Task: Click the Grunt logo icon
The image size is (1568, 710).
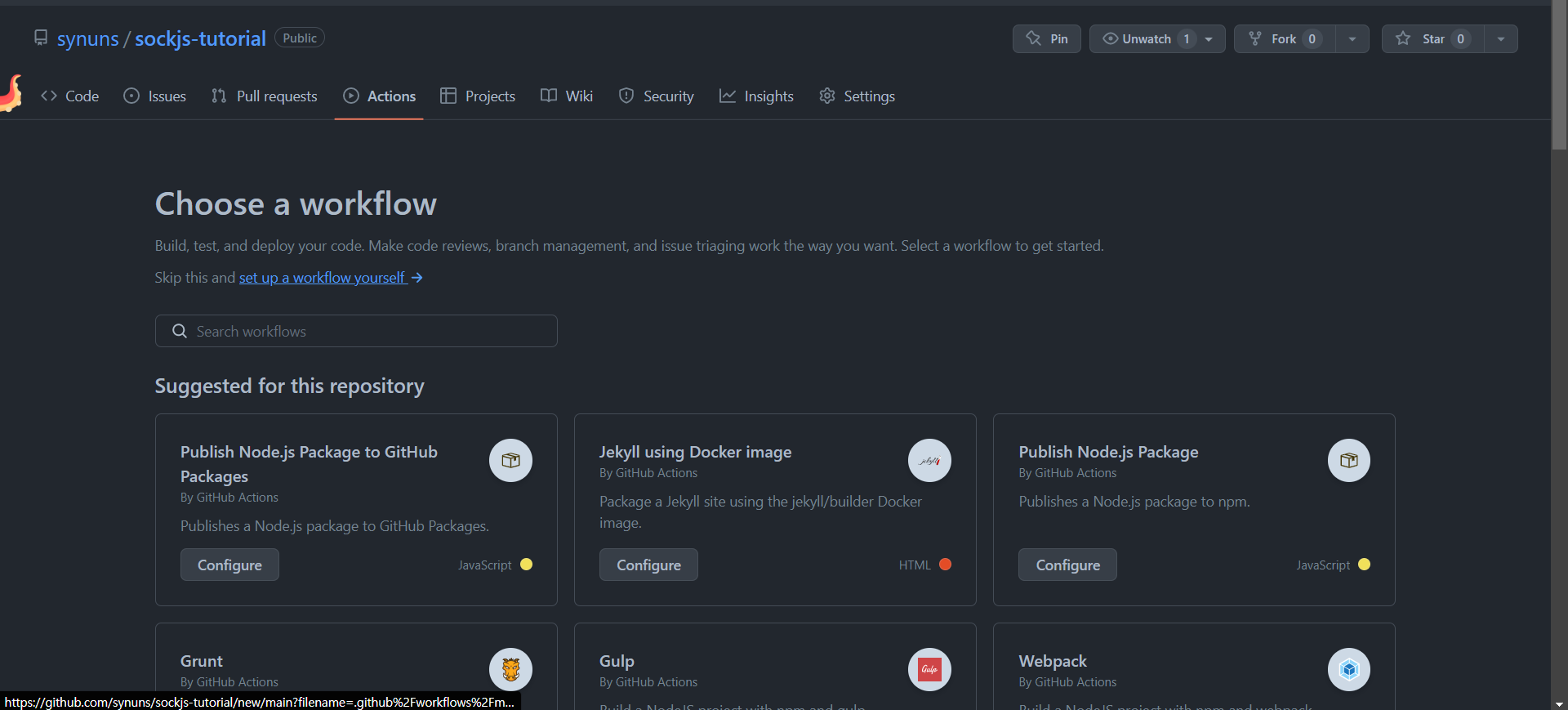Action: [x=510, y=669]
